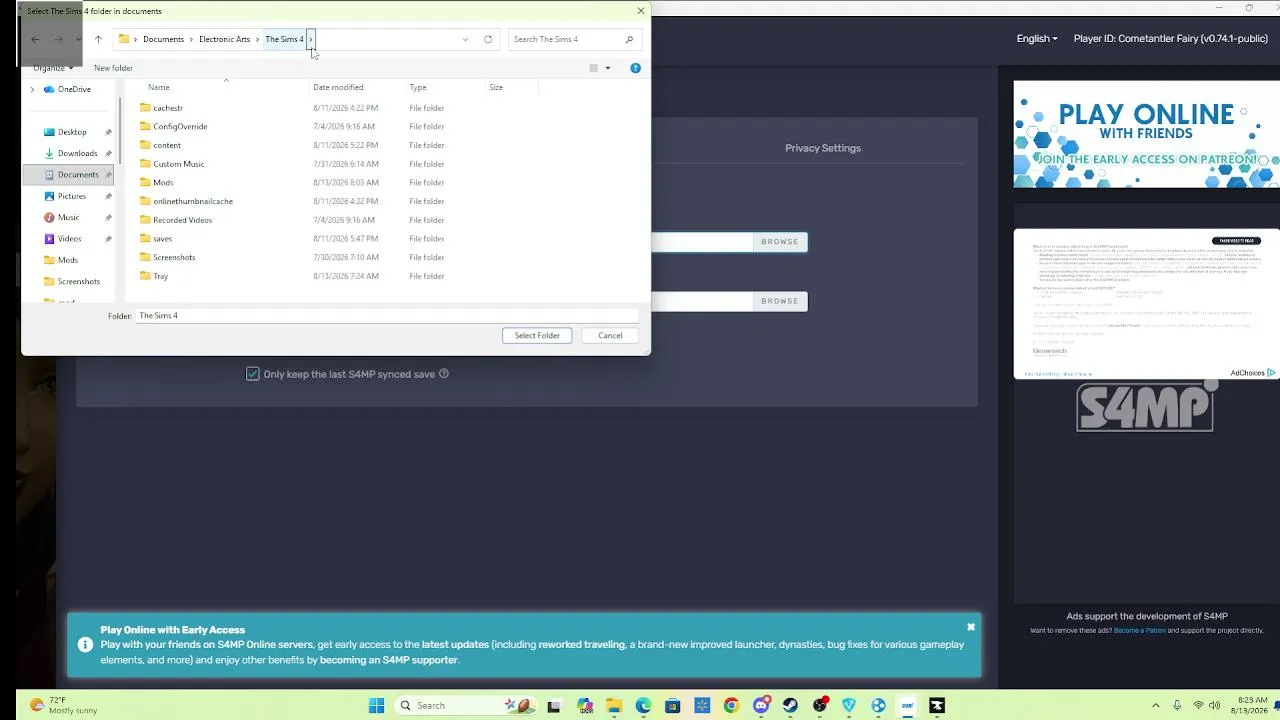Screen dimensions: 1280x720
Task: Click the Electronic Arts breadcrumb
Action: [x=224, y=39]
